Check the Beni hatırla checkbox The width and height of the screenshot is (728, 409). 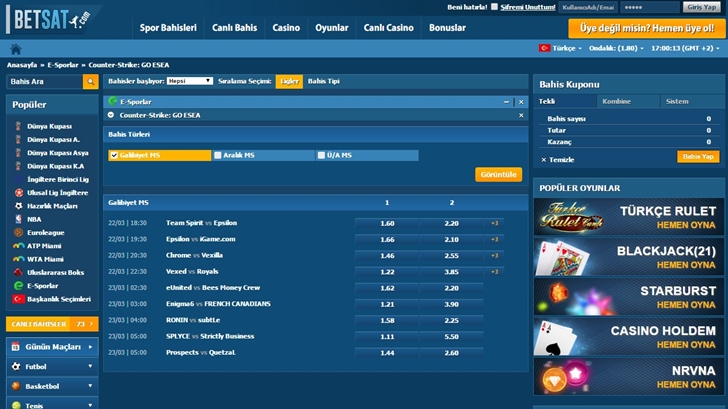494,6
